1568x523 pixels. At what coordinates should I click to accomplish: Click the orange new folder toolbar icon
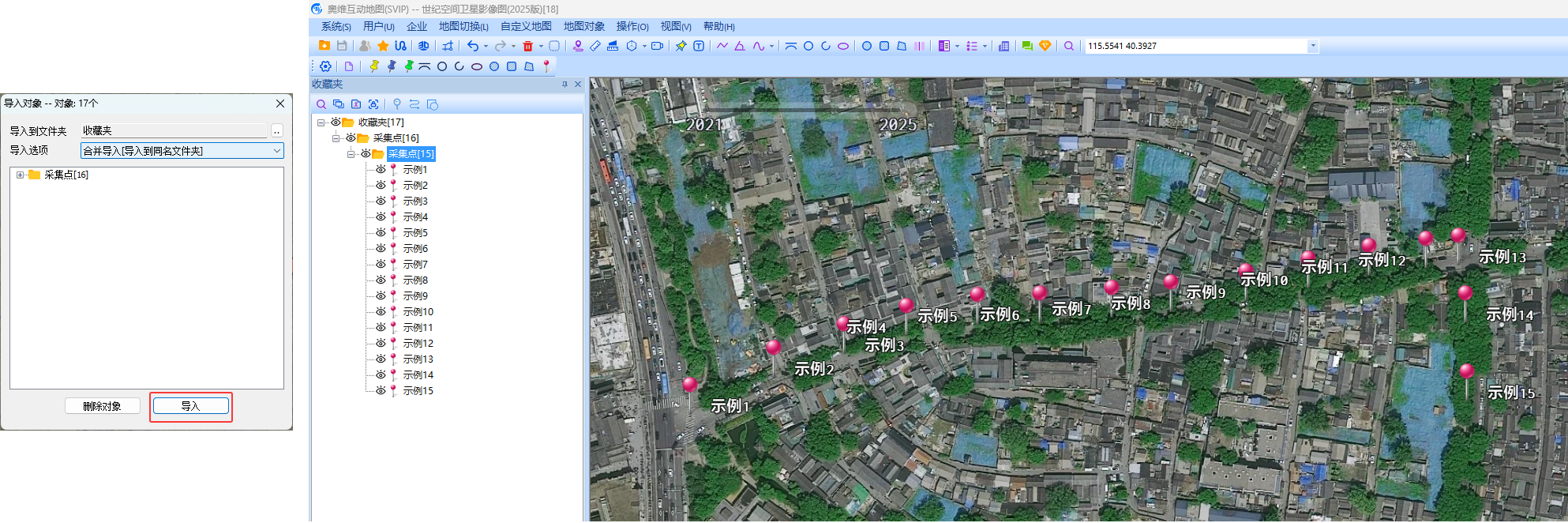[x=324, y=46]
